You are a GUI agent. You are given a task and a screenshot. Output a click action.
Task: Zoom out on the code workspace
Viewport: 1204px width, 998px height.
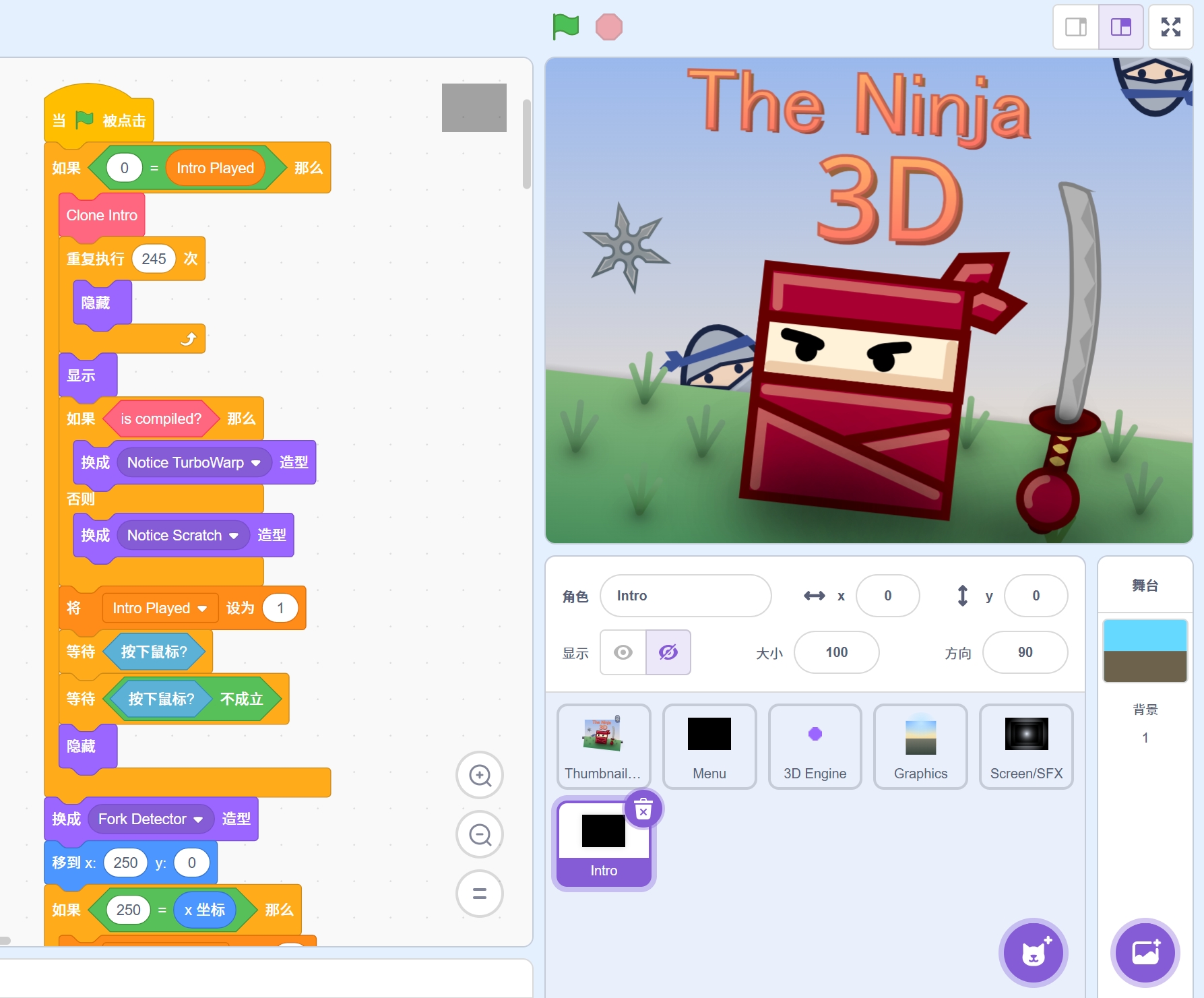pos(480,835)
